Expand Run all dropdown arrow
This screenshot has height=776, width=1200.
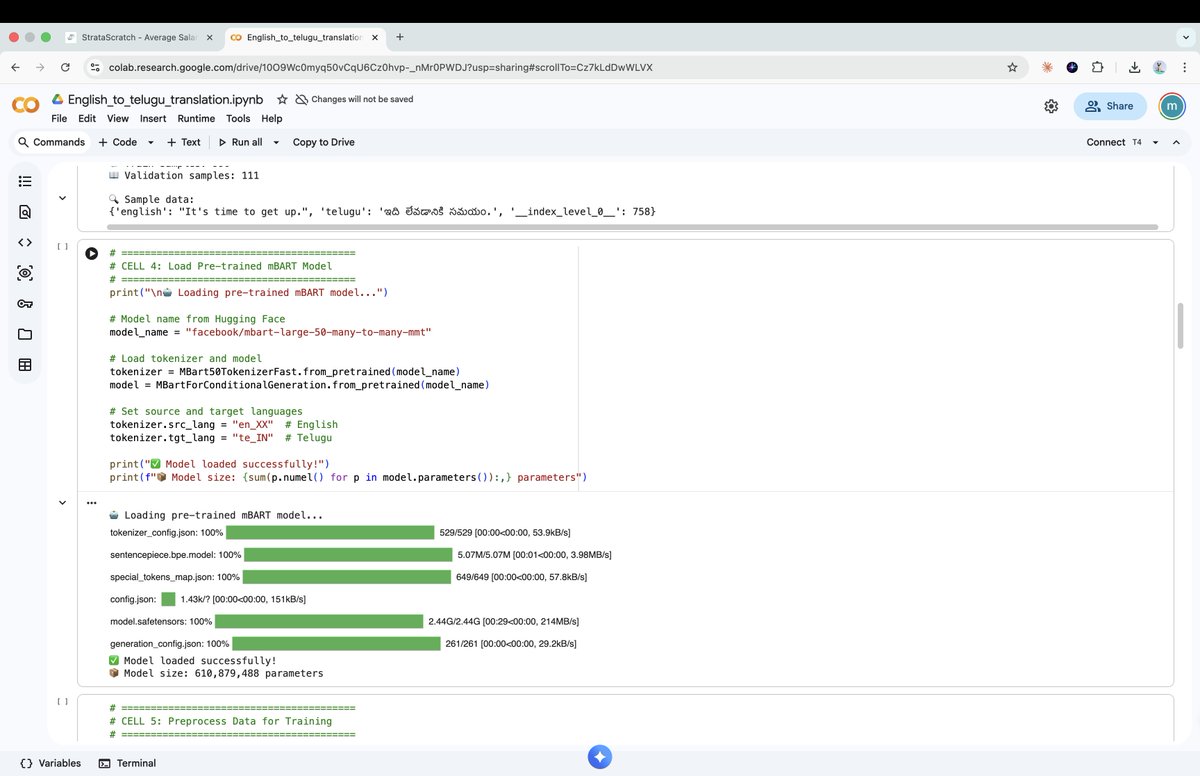(276, 142)
